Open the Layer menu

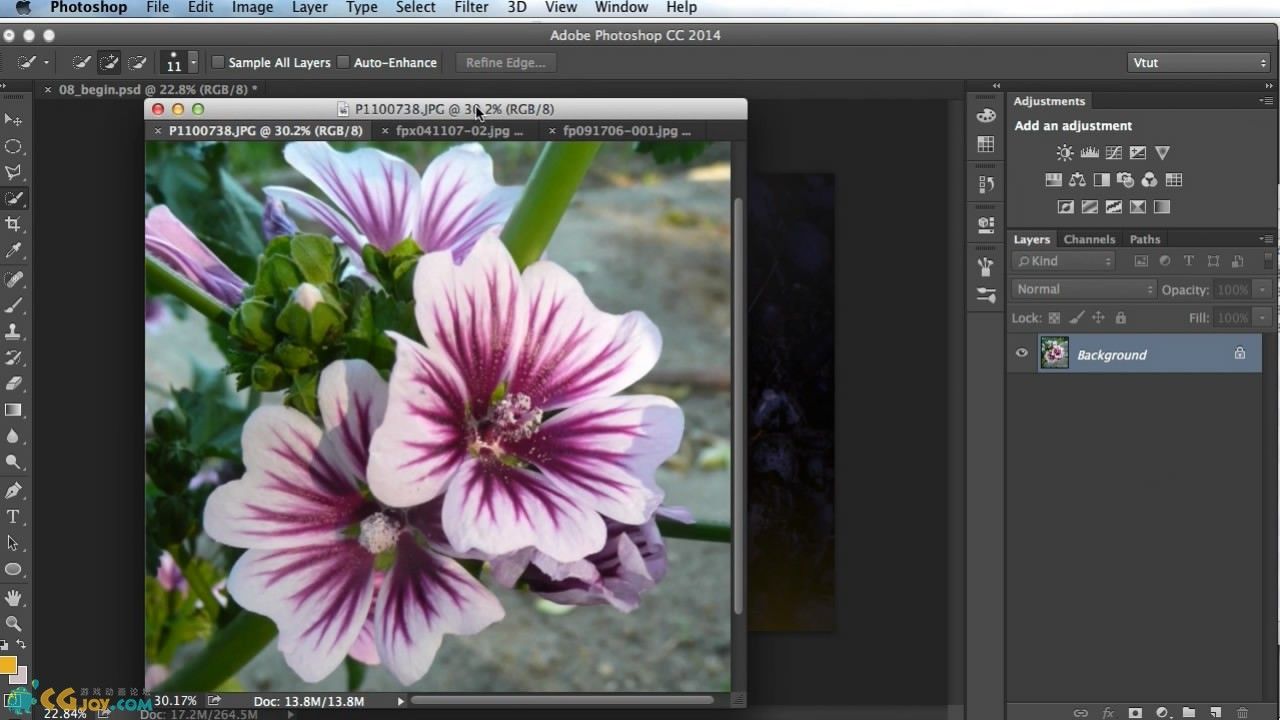click(309, 7)
